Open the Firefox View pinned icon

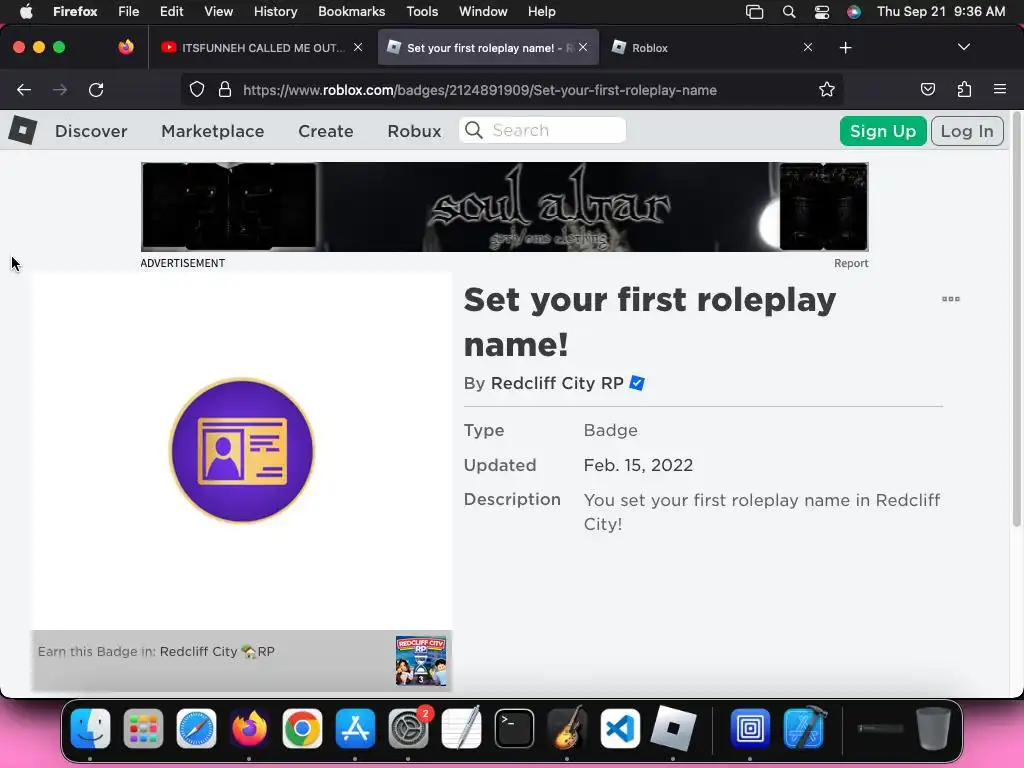click(126, 47)
